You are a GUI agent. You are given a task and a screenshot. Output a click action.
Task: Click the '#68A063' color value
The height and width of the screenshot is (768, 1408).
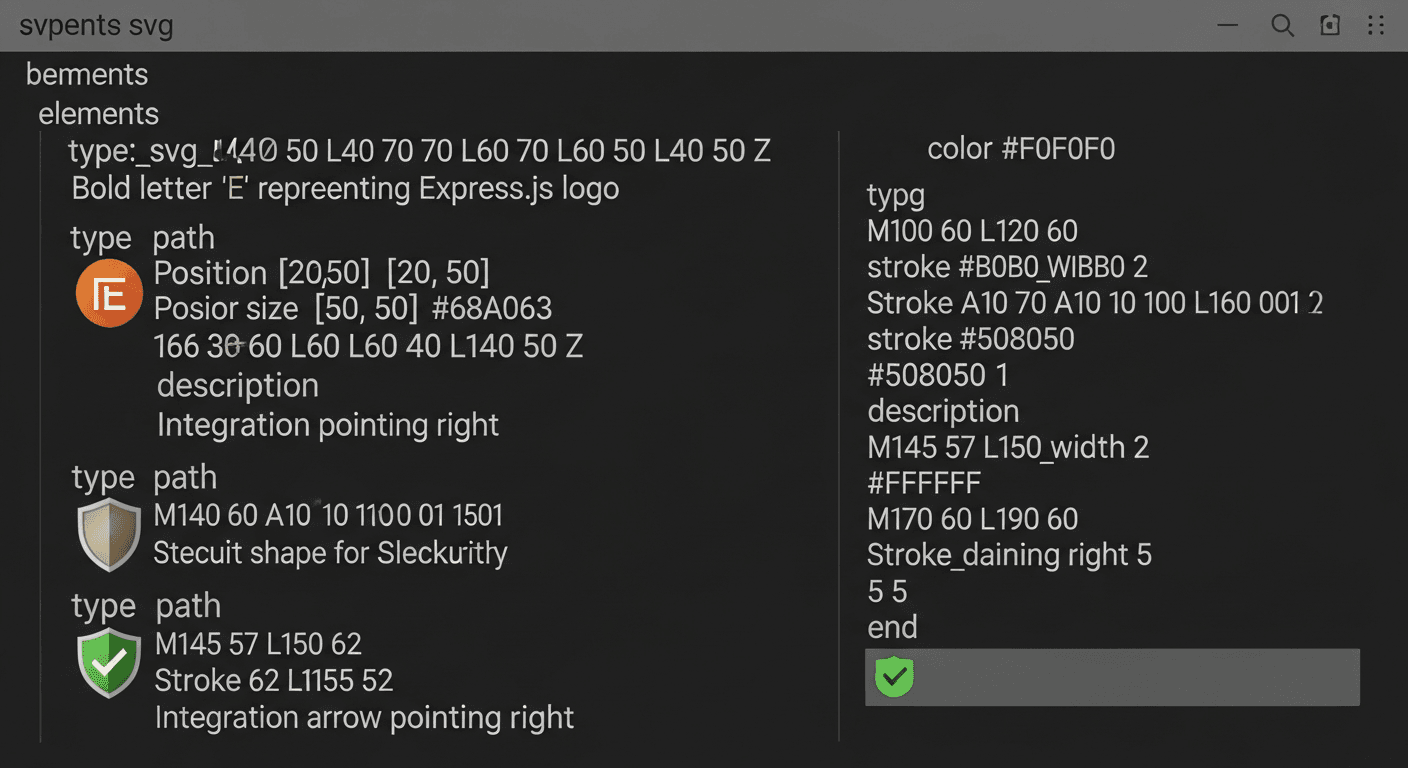click(x=492, y=308)
